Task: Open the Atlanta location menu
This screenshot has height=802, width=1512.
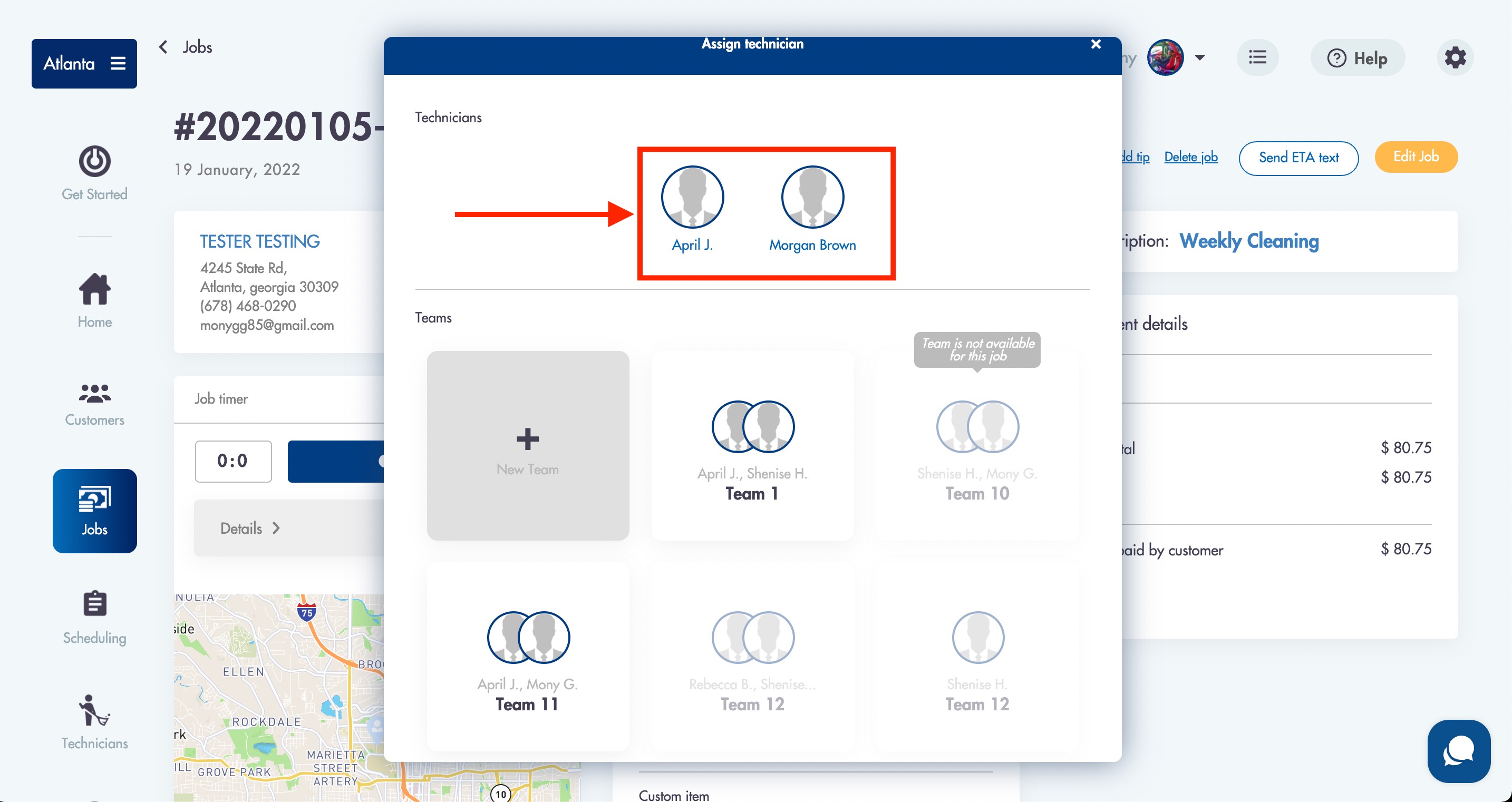Action: (84, 63)
